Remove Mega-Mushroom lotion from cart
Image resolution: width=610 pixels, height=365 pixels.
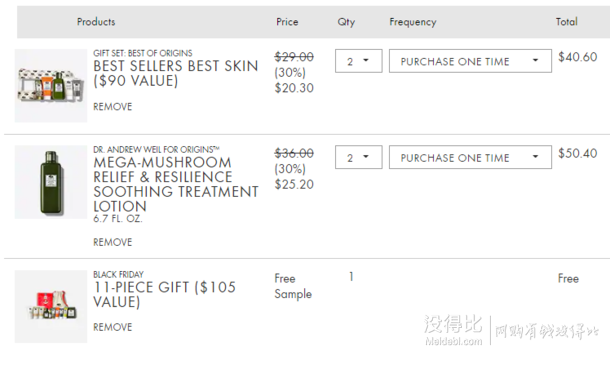pos(112,242)
